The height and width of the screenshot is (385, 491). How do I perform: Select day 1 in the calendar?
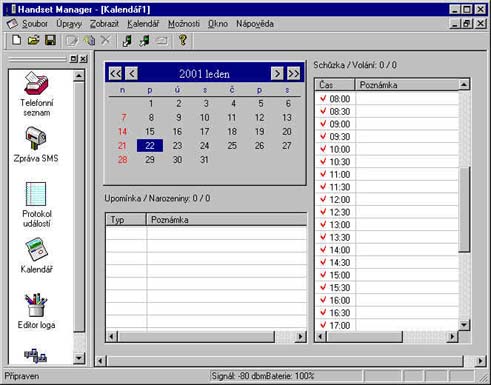(151, 104)
